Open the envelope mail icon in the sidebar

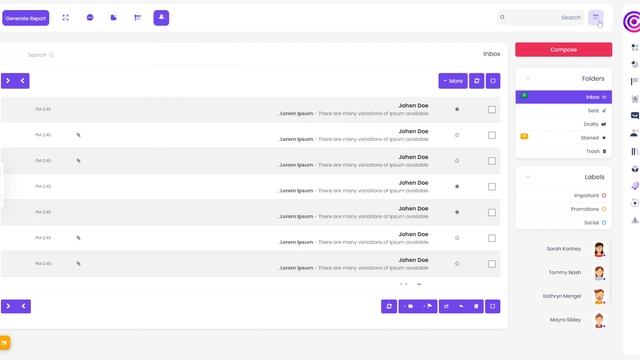coord(635,116)
